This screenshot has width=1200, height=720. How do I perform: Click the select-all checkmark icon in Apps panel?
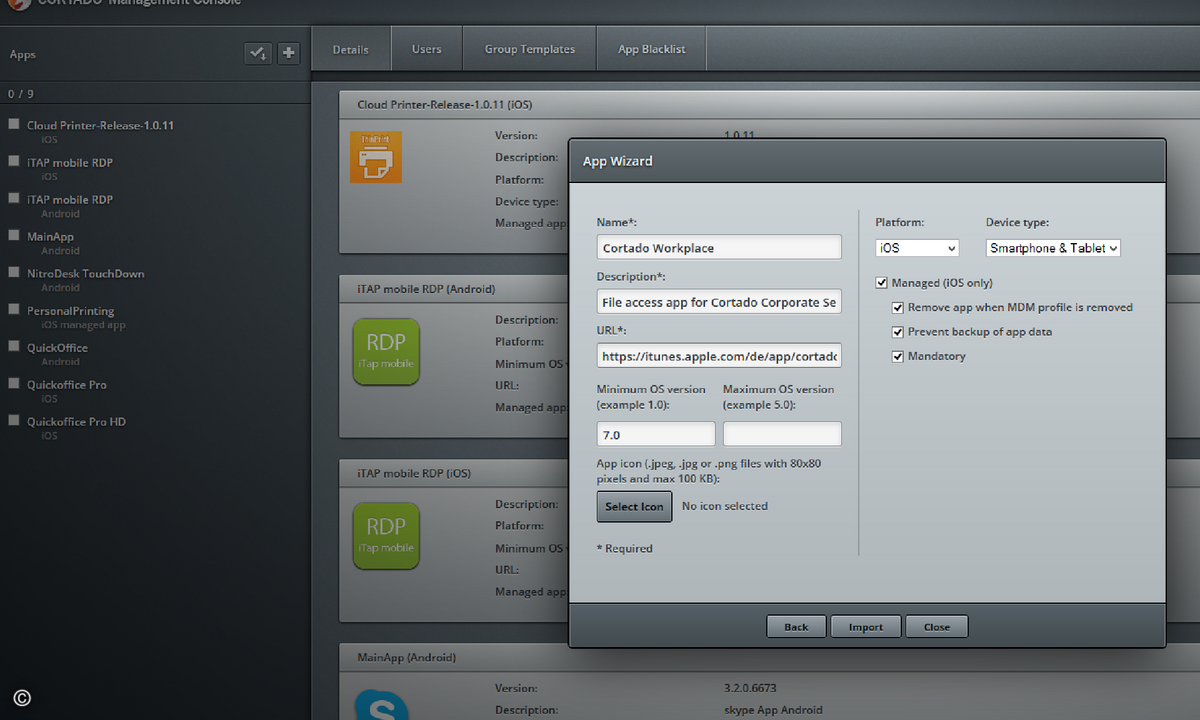[258, 53]
